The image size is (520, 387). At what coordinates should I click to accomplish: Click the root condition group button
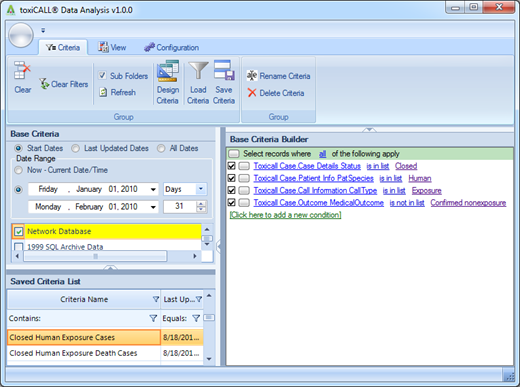[234, 154]
